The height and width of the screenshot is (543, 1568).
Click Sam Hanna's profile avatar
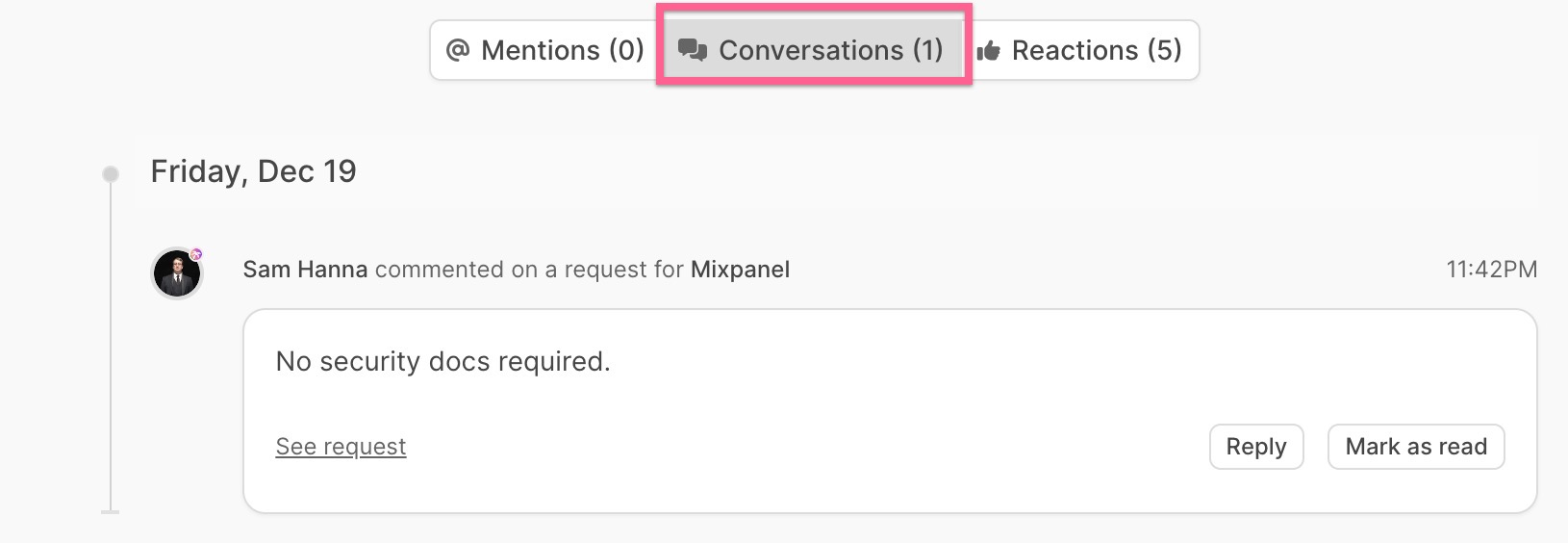click(177, 273)
